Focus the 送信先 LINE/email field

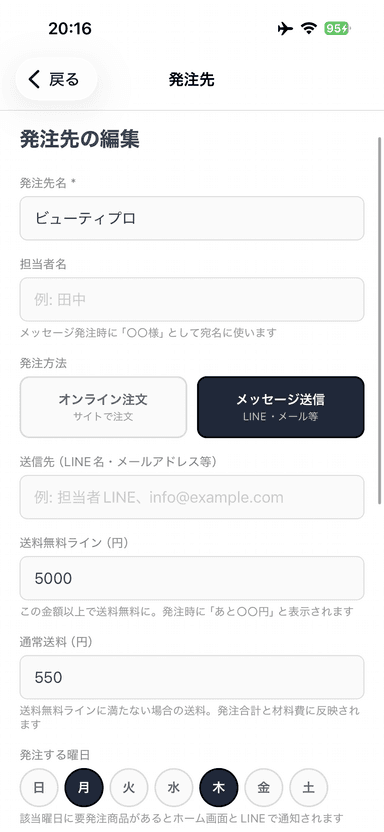[x=192, y=497]
